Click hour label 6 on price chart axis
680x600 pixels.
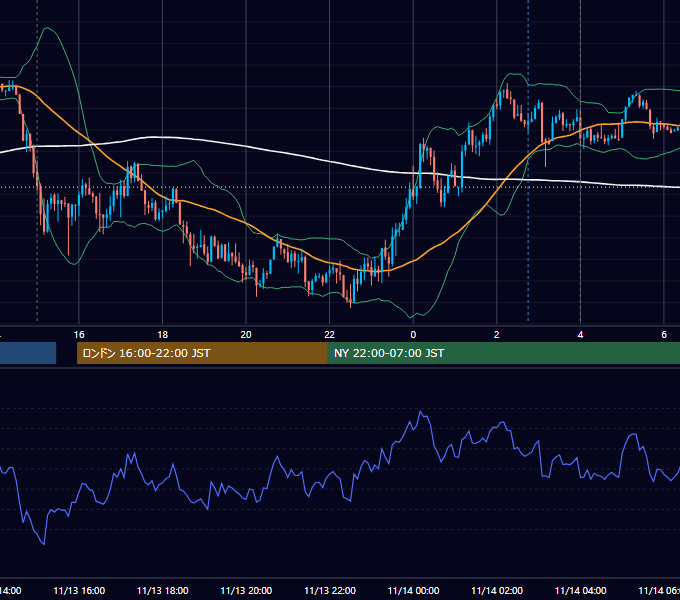click(664, 335)
